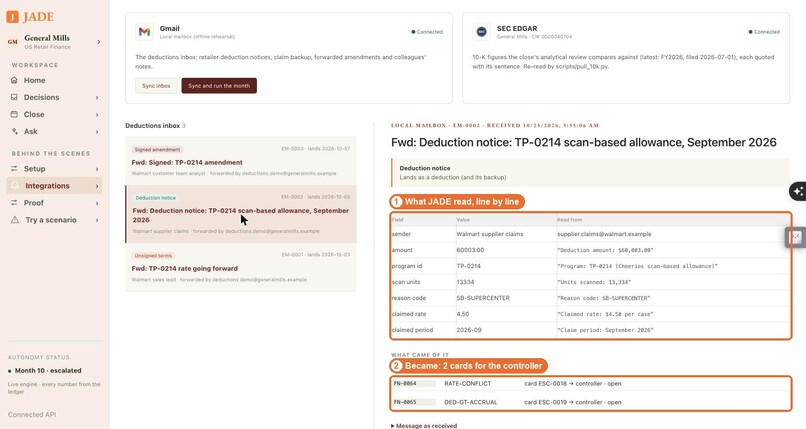
Task: Click the claimed period value 2026-09
Action: click(x=469, y=329)
